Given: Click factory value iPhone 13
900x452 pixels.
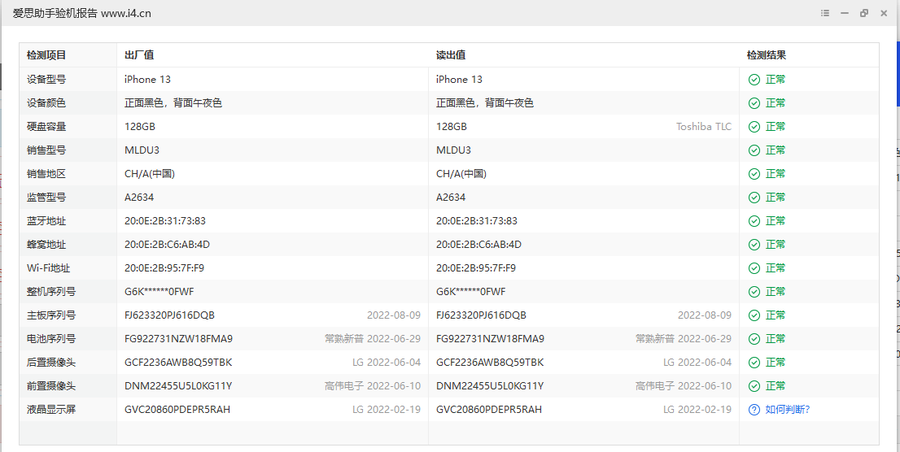Looking at the screenshot, I should pos(148,79).
